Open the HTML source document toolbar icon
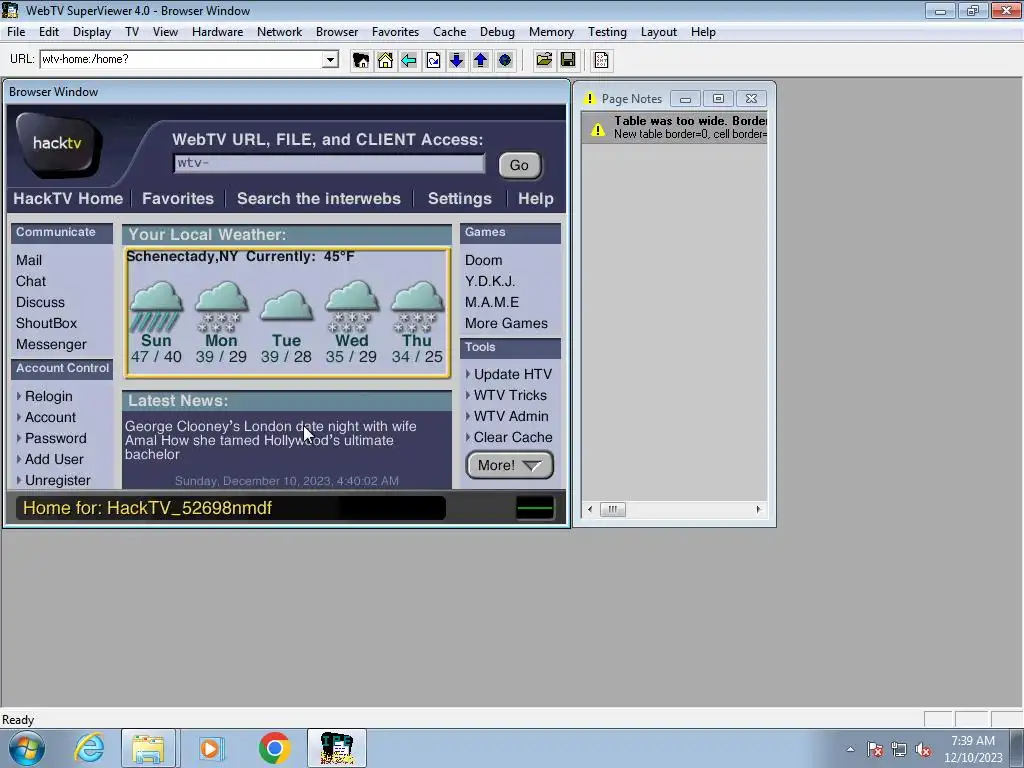The image size is (1024, 768). tap(601, 61)
